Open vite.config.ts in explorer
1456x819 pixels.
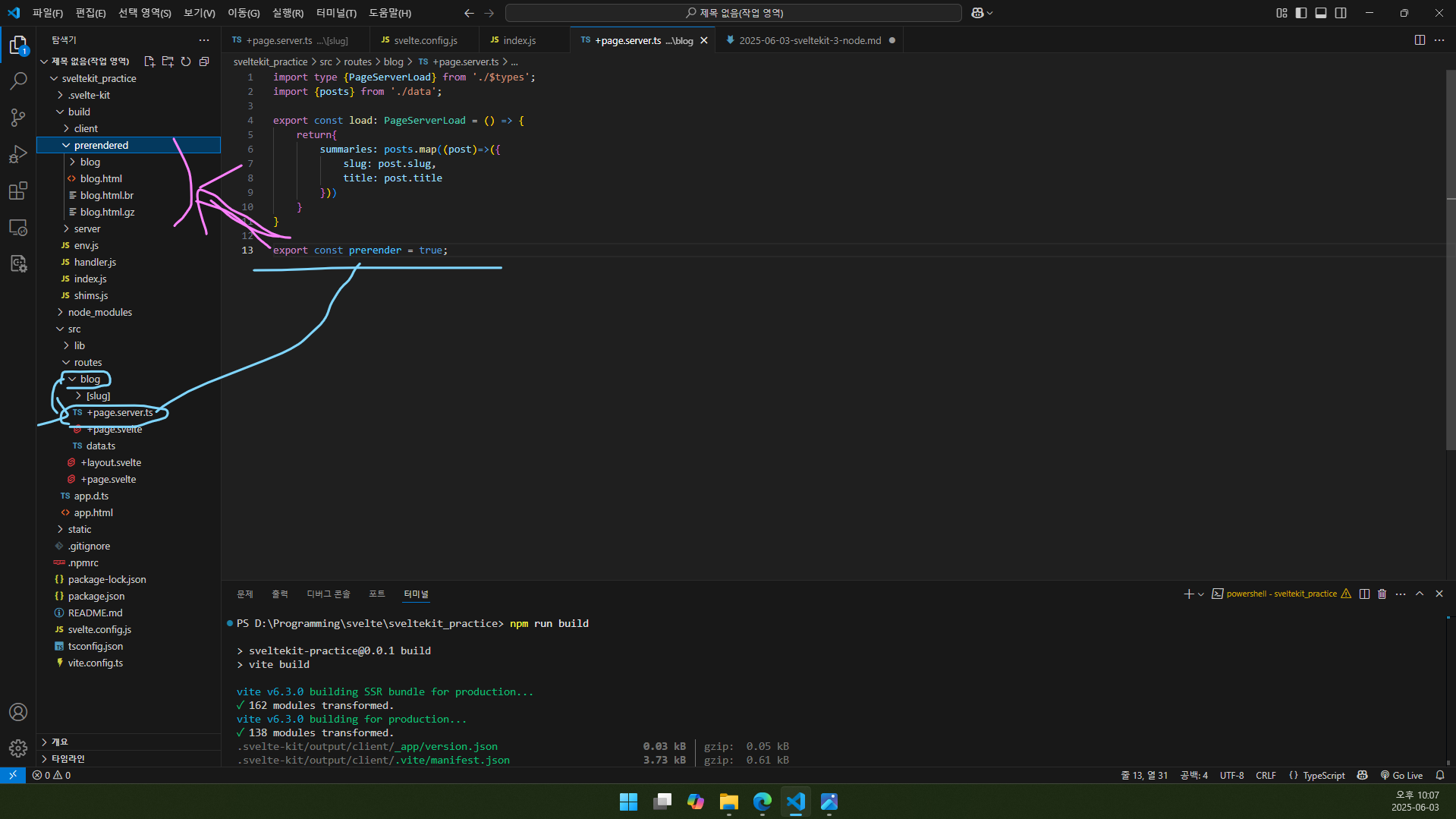pos(128,663)
